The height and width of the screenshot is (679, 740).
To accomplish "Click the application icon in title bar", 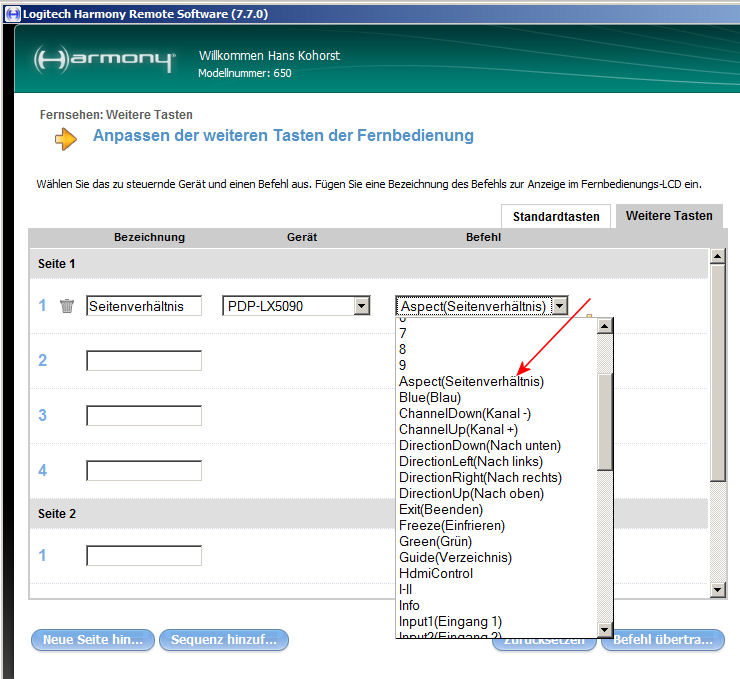I will click(10, 14).
